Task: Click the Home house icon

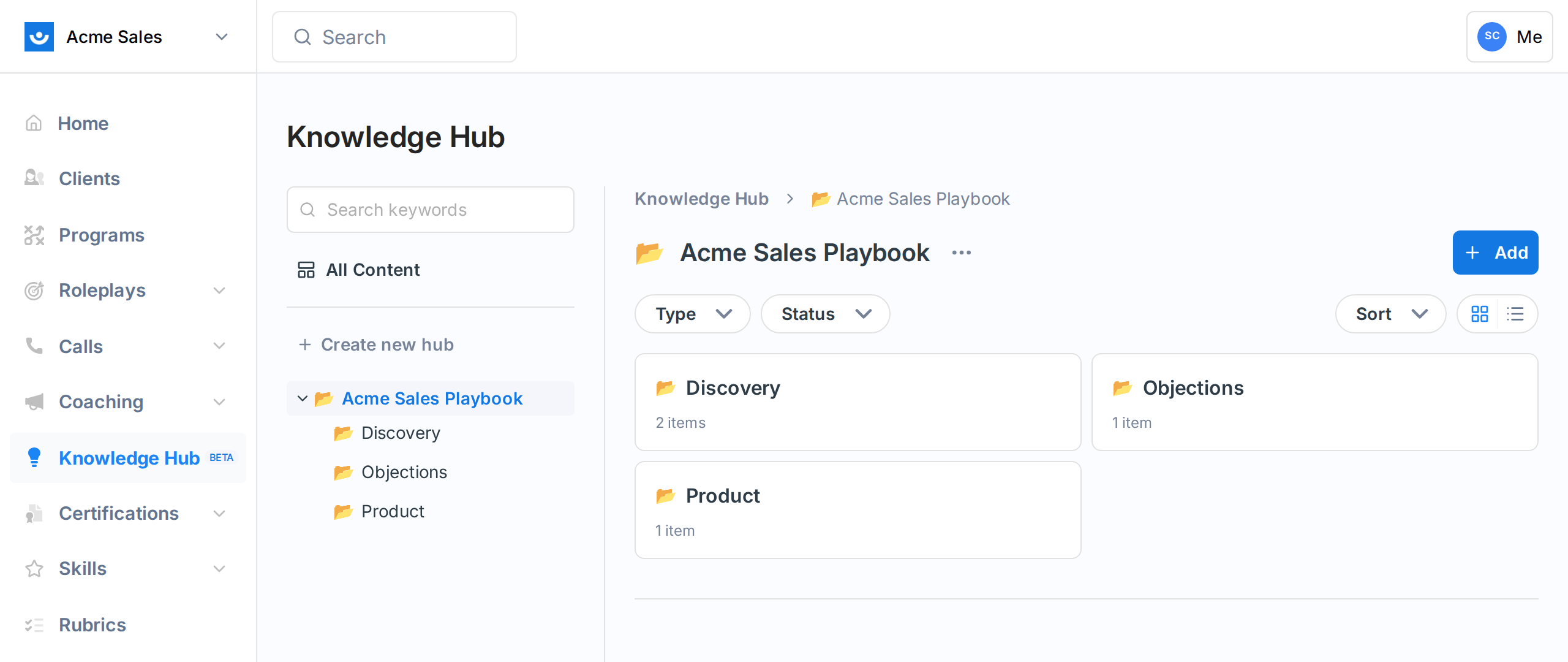Action: (34, 123)
